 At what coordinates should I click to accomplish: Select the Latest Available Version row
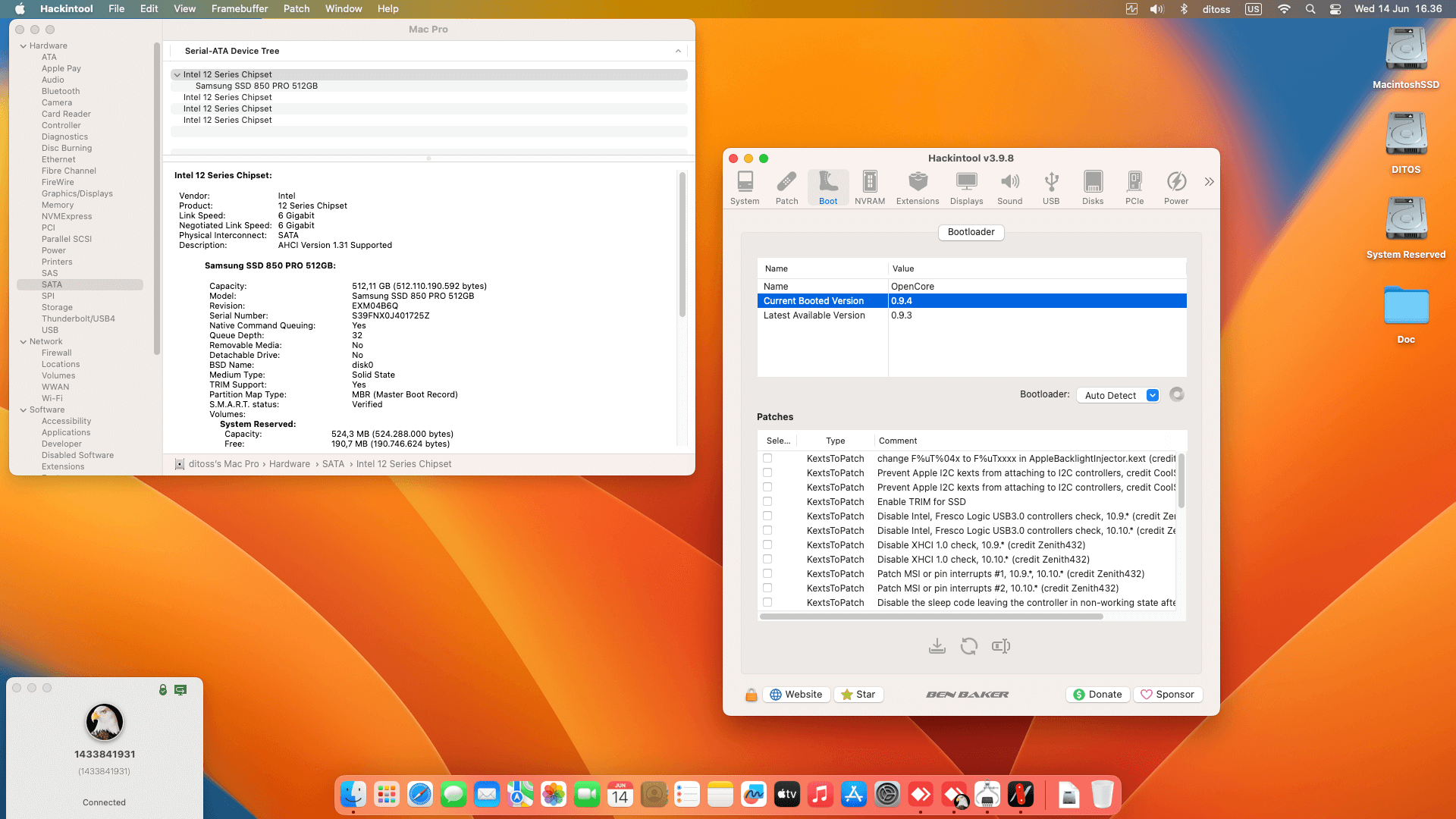pos(971,315)
